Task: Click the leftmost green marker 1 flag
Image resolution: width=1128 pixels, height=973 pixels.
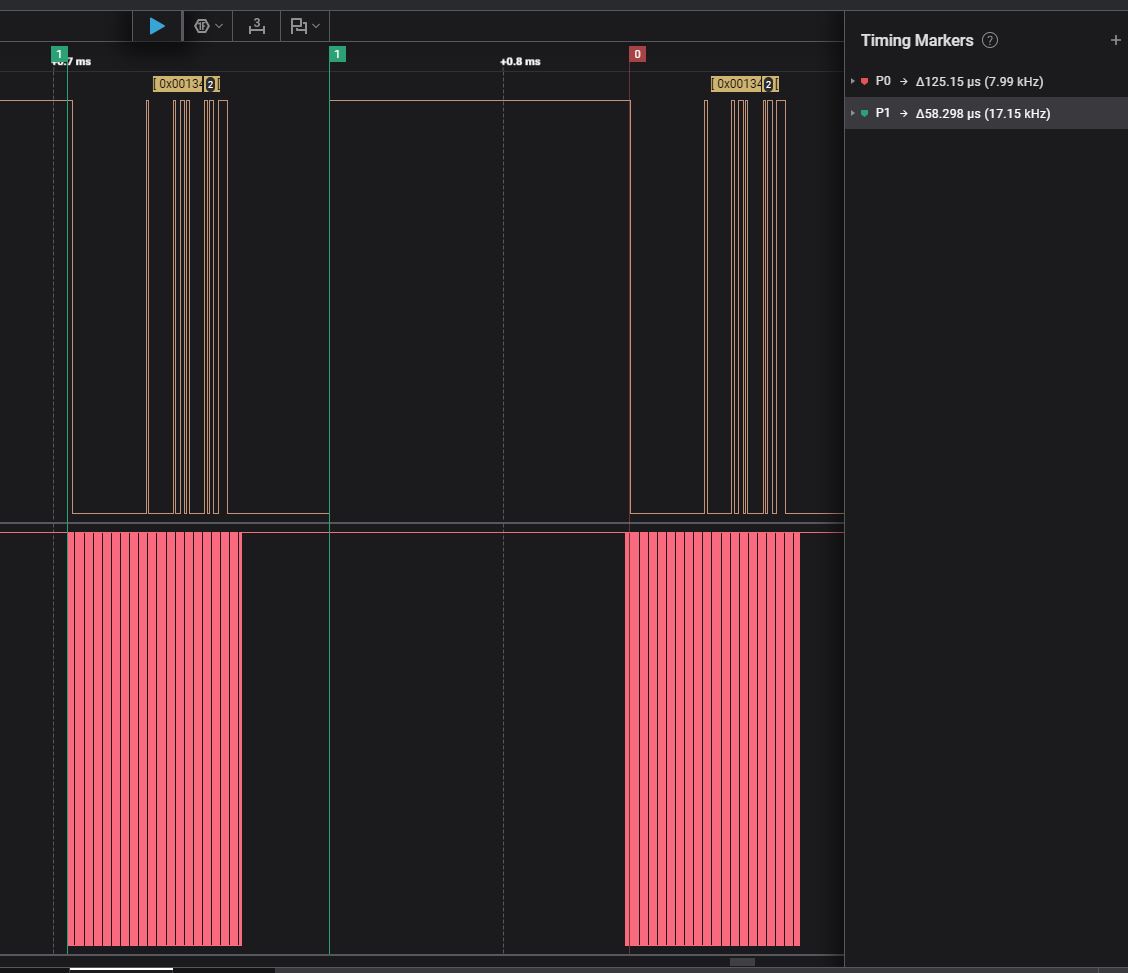Action: click(59, 54)
